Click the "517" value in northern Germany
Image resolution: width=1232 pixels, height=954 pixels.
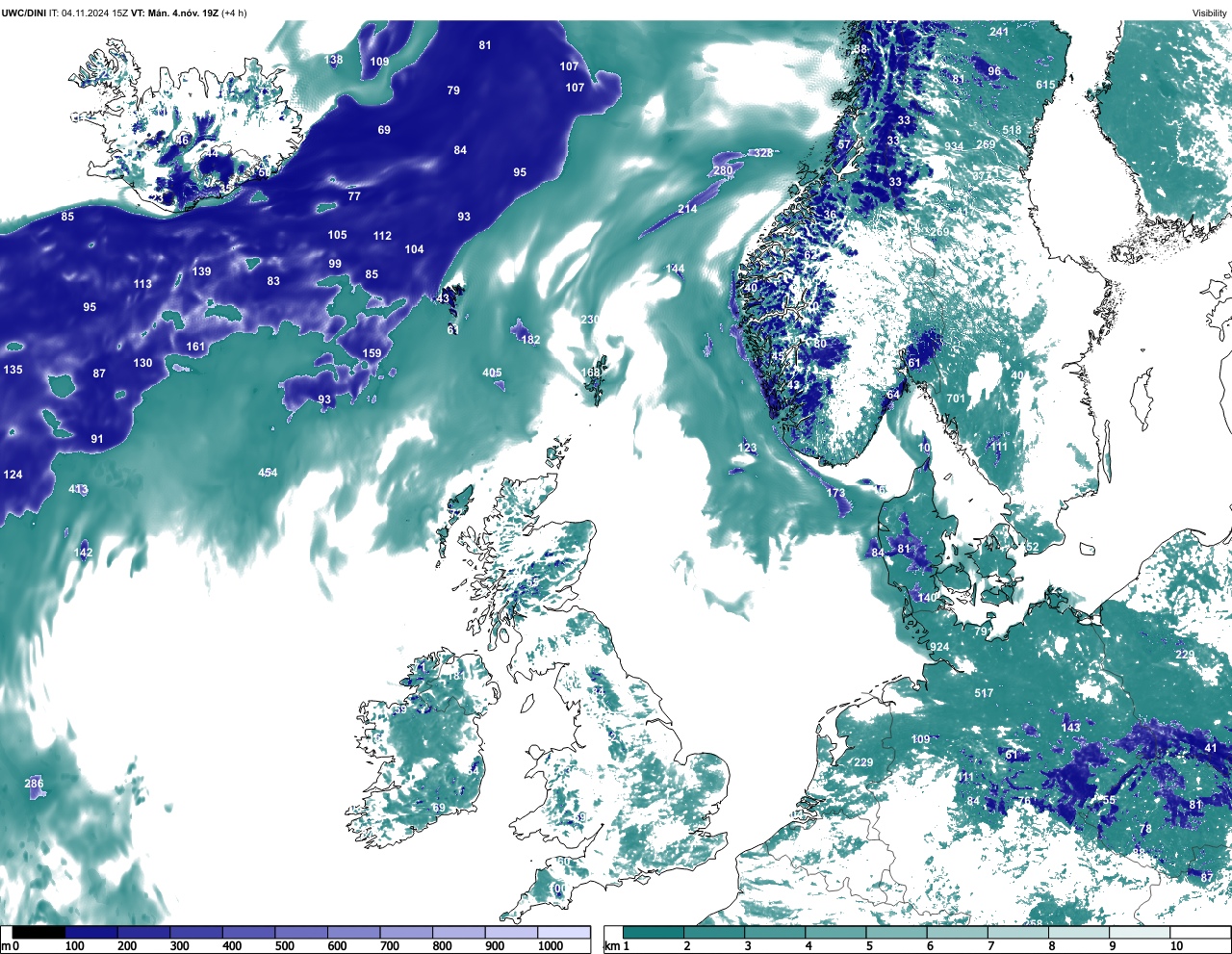[984, 693]
